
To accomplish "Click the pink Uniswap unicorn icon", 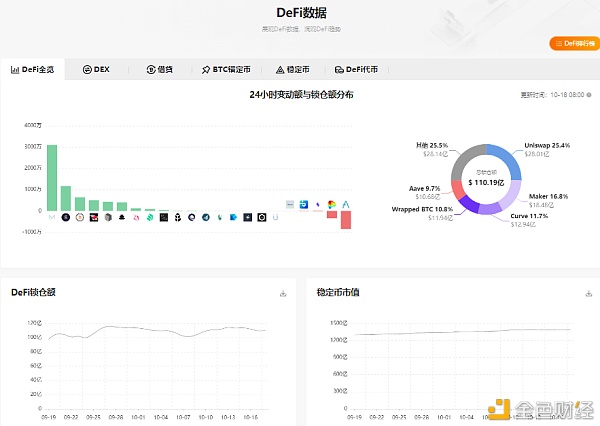I will tap(136, 217).
